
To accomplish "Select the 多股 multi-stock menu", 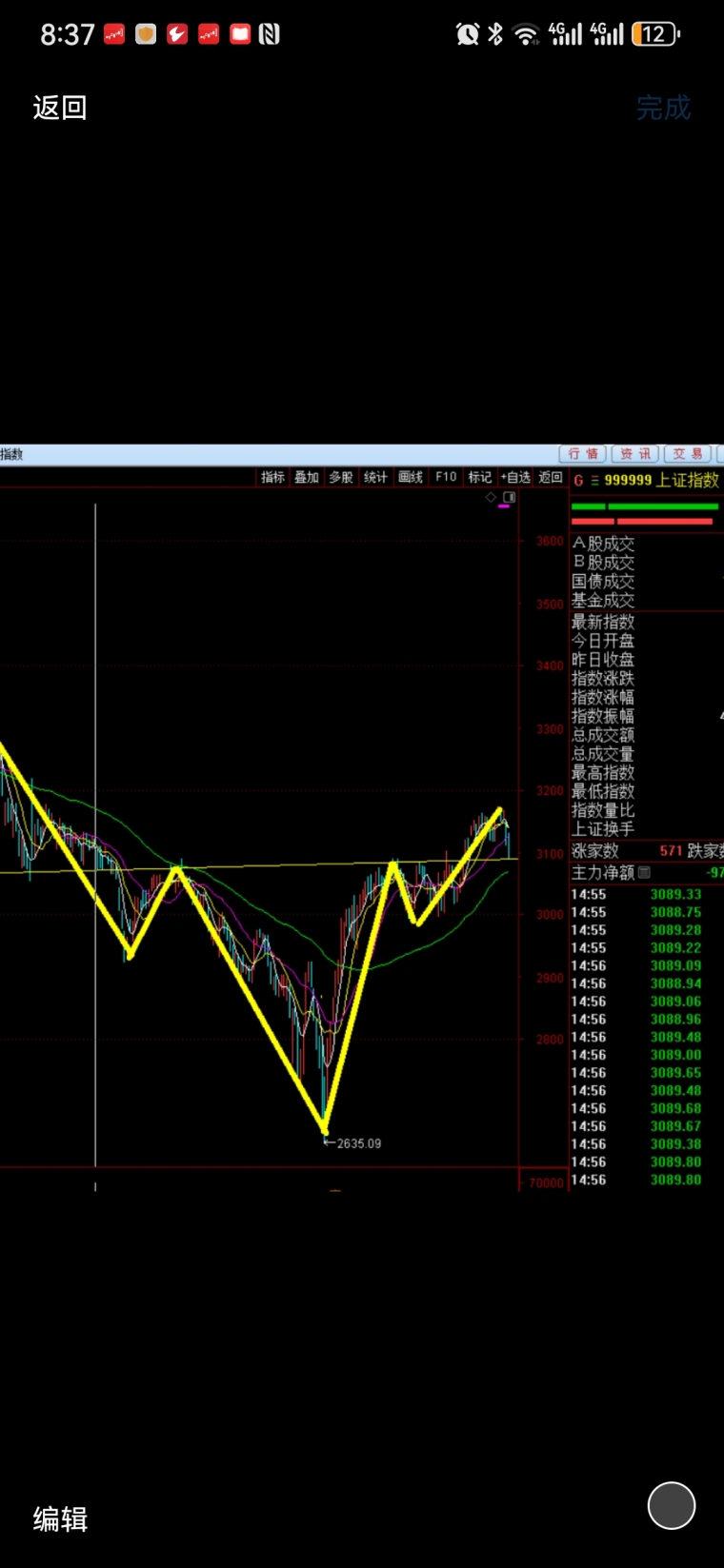I will pos(341,477).
